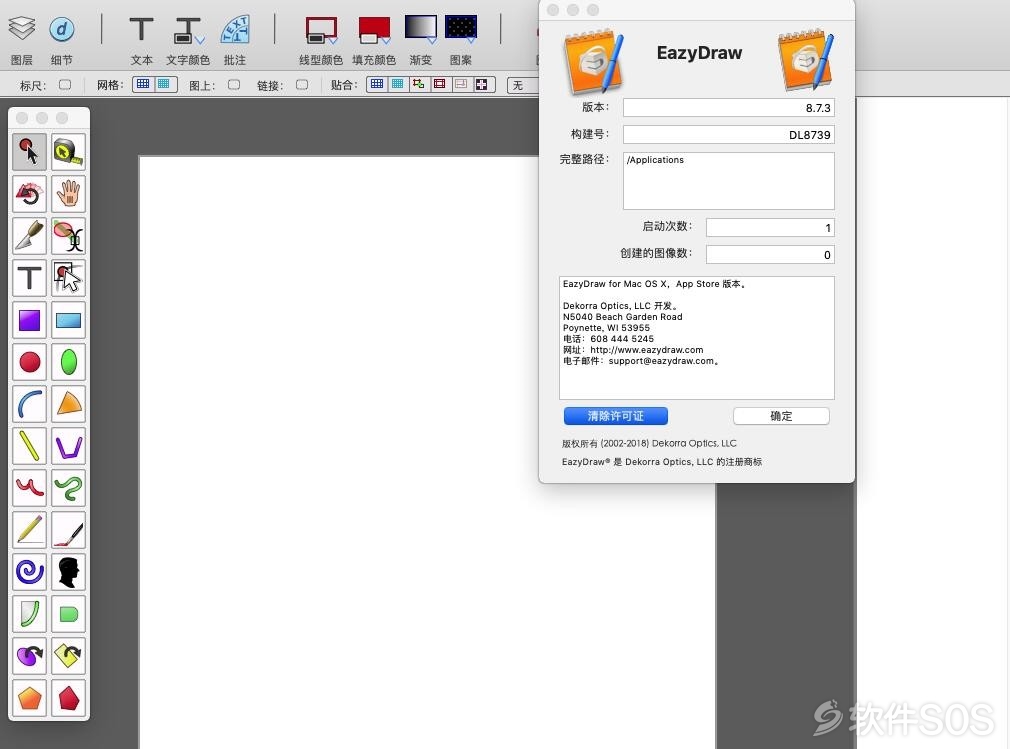
Task: Select the orange wedge tool
Action: point(68,404)
